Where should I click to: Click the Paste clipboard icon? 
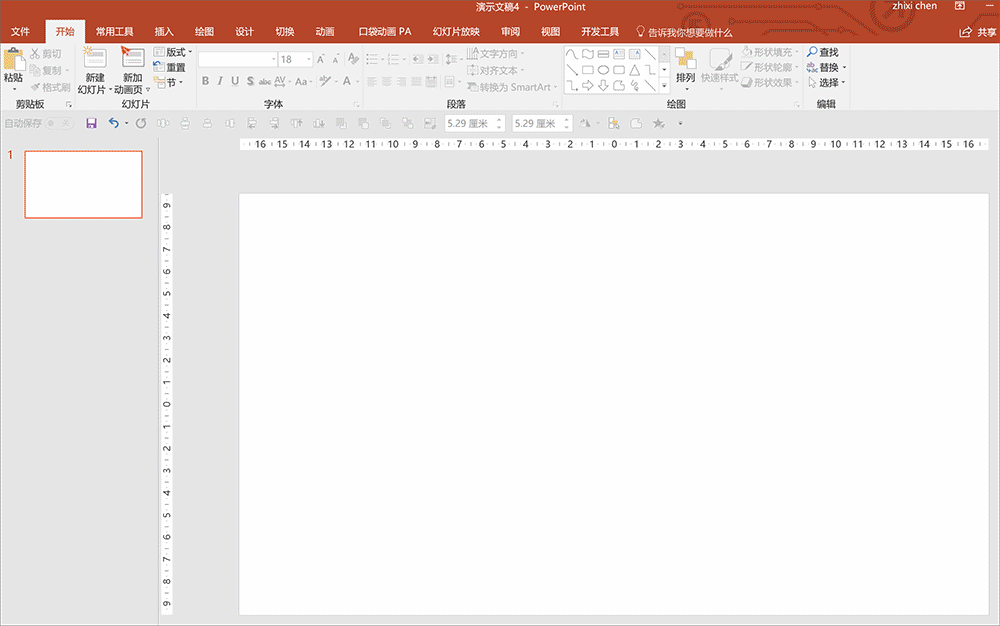click(x=13, y=60)
